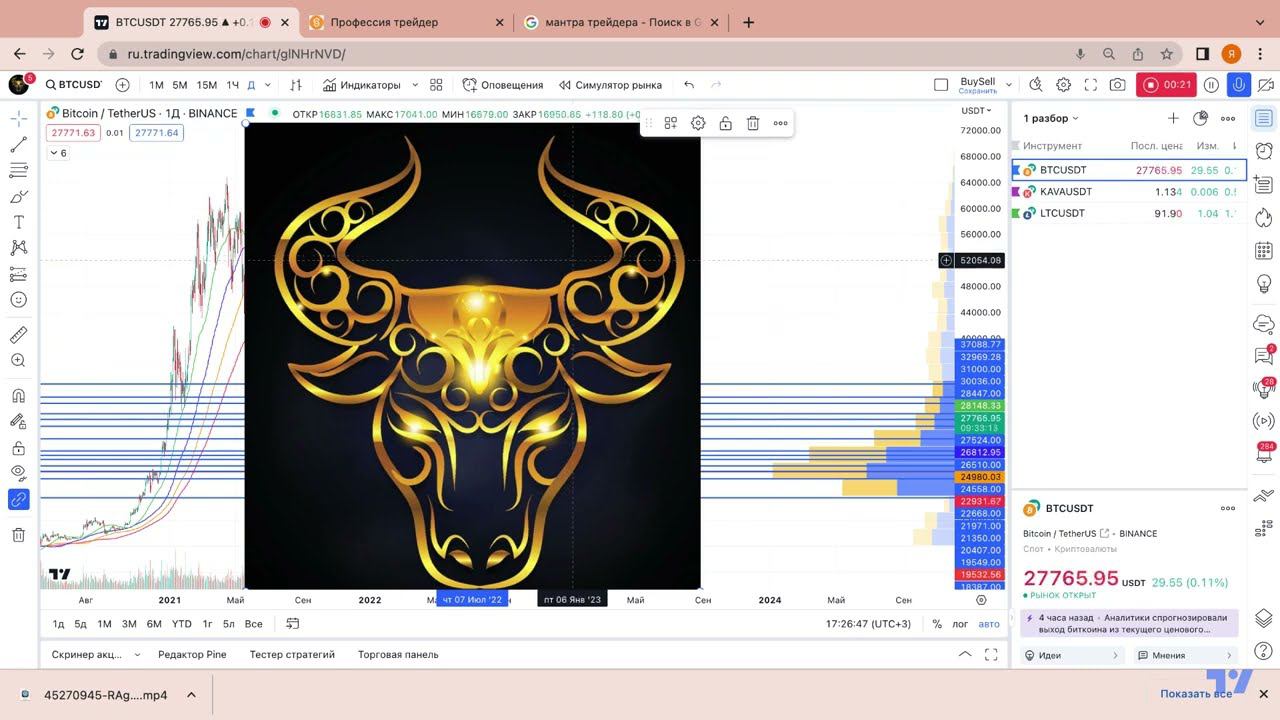The height and width of the screenshot is (720, 1280).
Task: Open the indicator templates grid
Action: (436, 85)
